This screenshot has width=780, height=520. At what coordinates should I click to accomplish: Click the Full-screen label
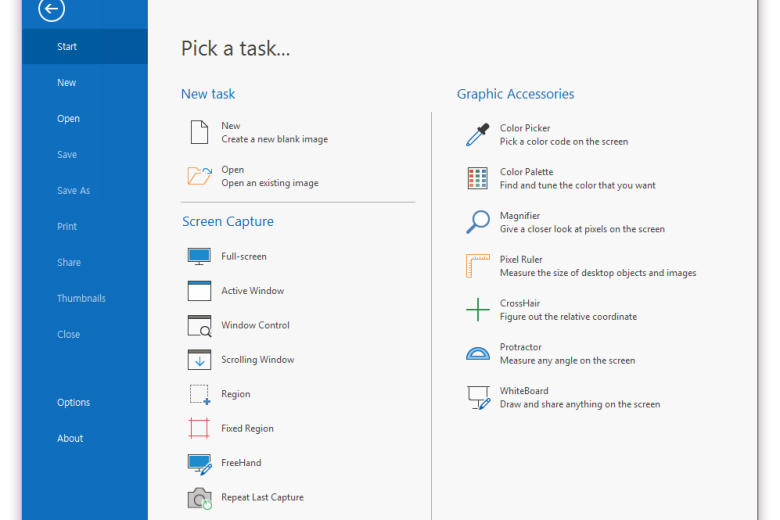(244, 257)
